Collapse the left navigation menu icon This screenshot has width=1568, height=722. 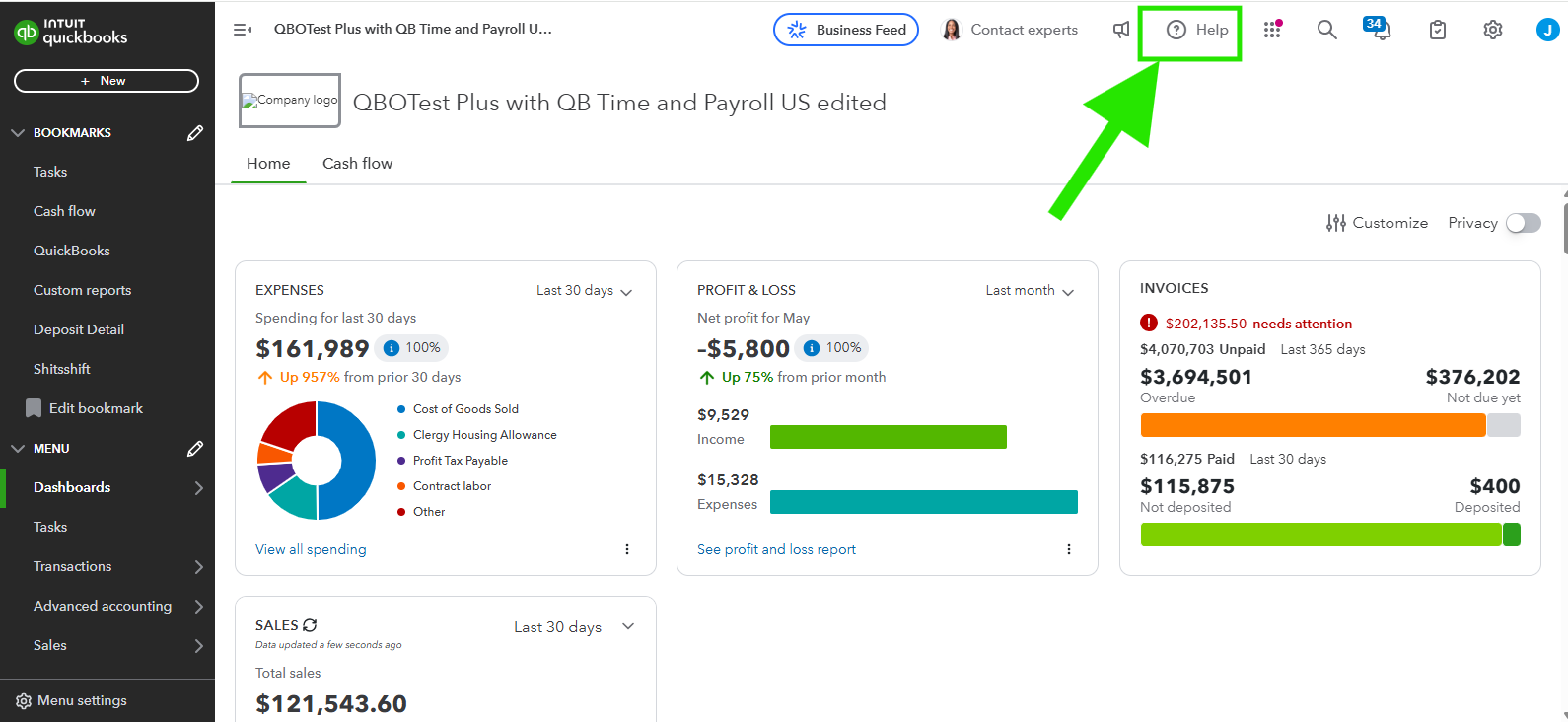click(x=242, y=30)
